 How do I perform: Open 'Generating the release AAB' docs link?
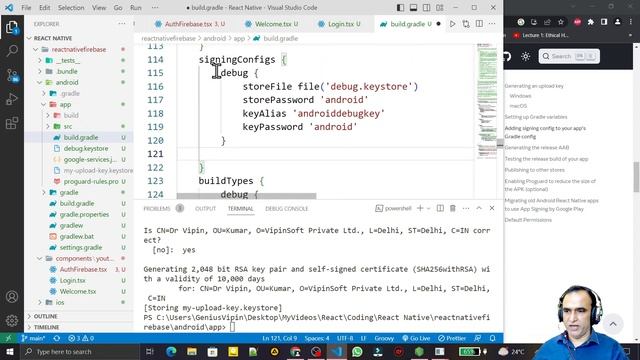click(537, 147)
